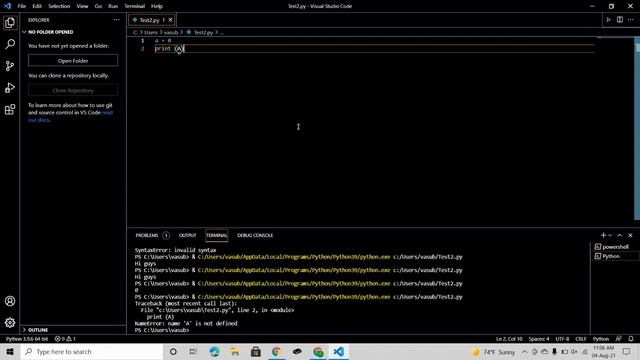Open the Edit menu
640x360 pixels.
pyautogui.click(x=37, y=6)
